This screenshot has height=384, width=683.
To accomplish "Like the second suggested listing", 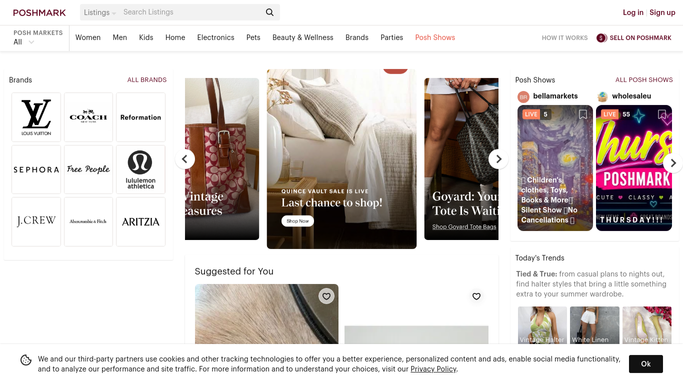I will point(477,296).
